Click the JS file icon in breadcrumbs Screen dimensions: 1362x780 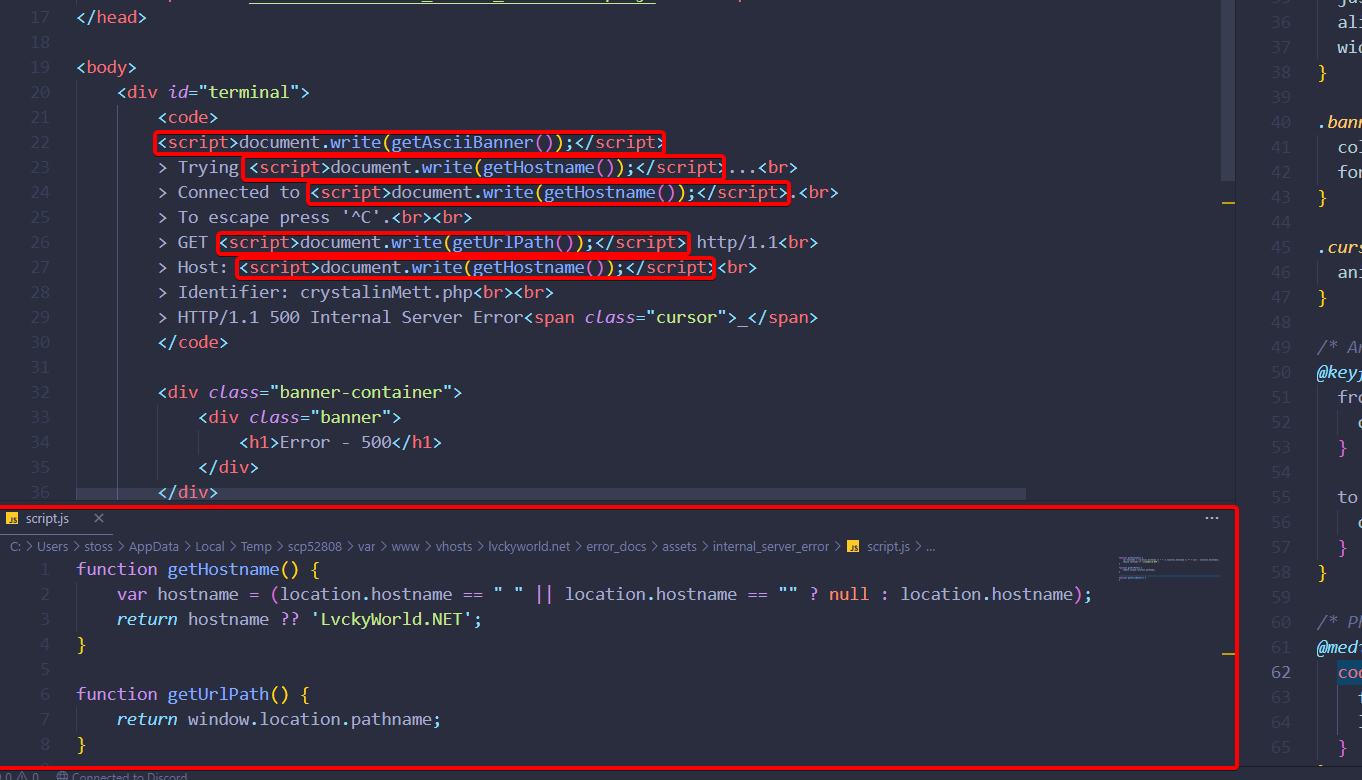coord(853,546)
